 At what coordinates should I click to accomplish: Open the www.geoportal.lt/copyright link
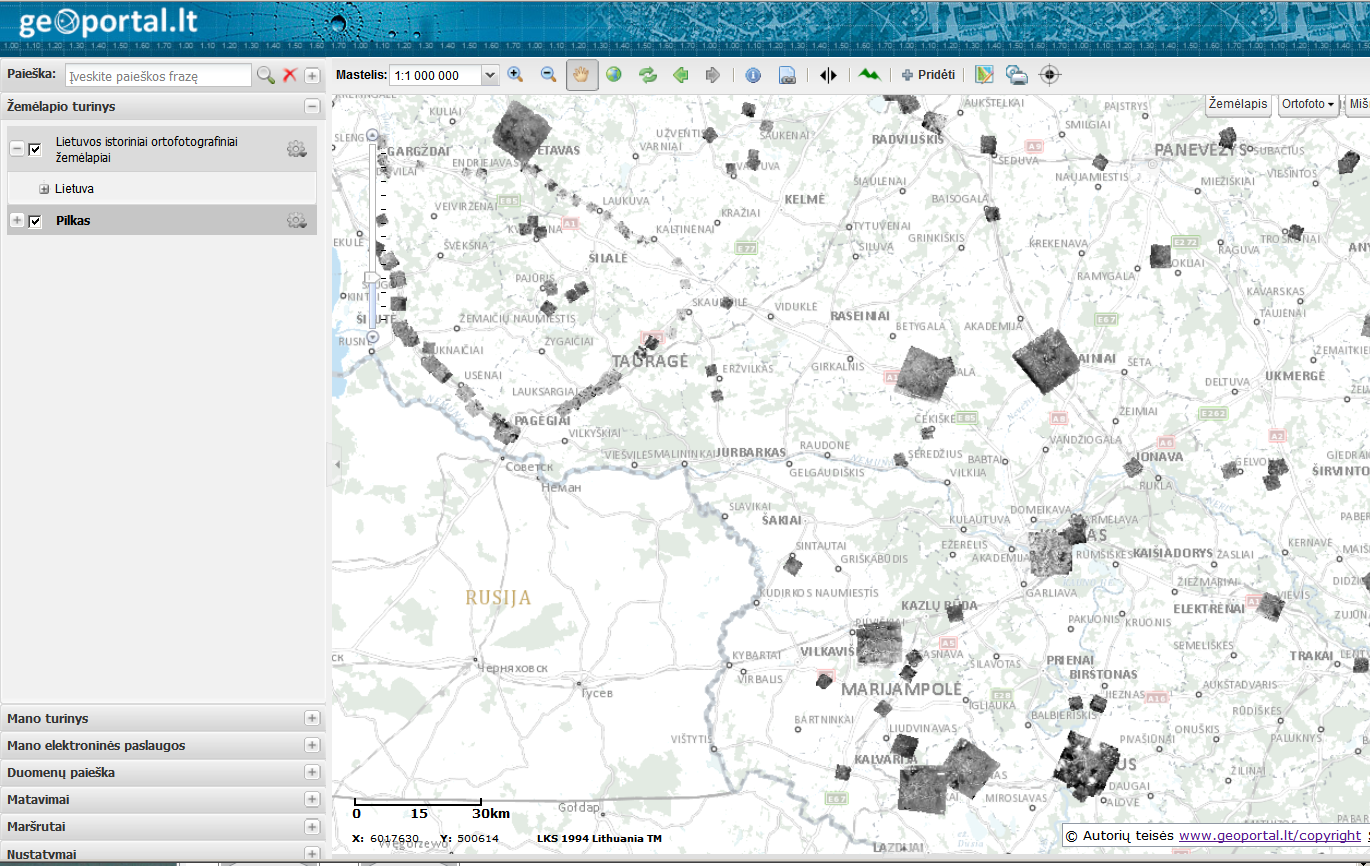(x=1269, y=835)
